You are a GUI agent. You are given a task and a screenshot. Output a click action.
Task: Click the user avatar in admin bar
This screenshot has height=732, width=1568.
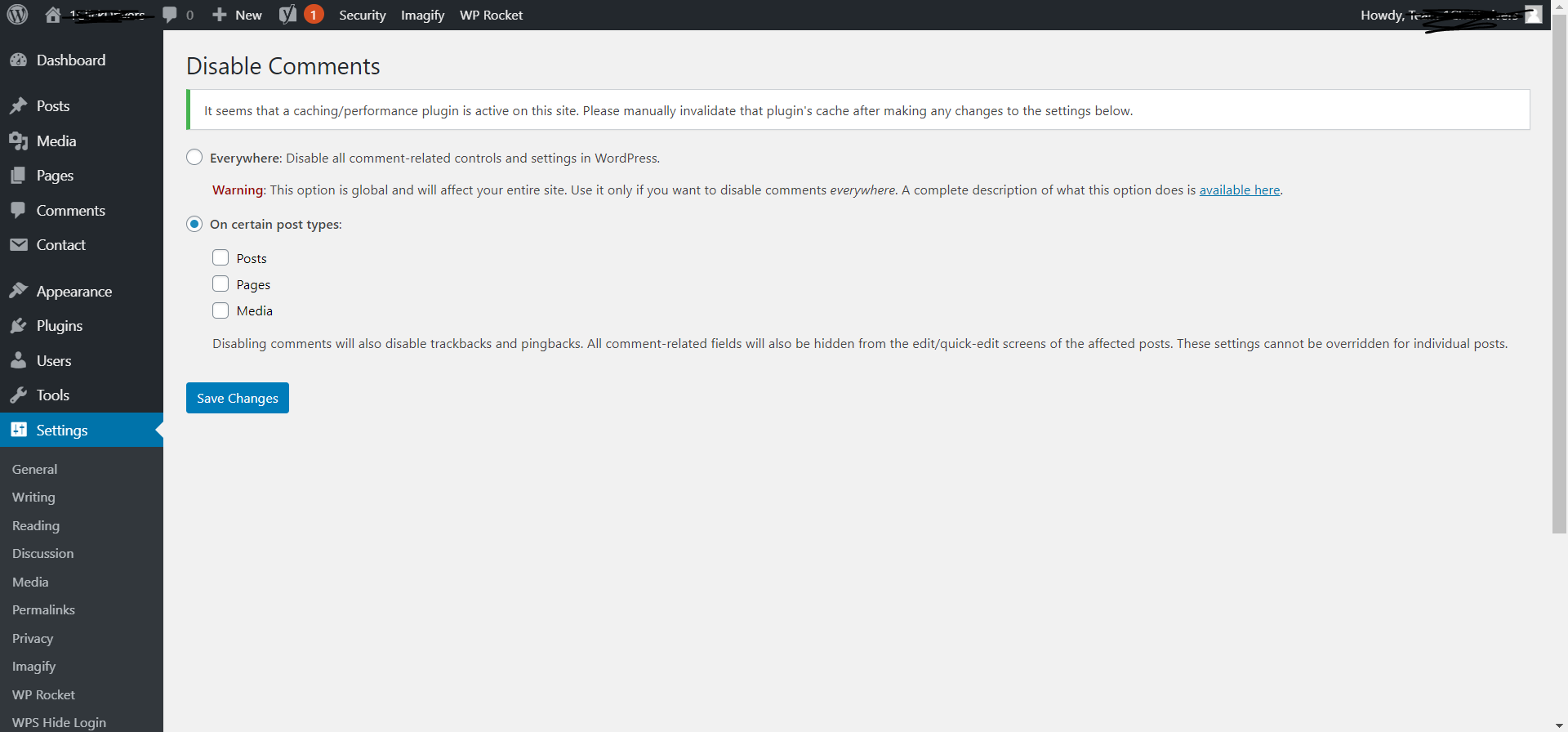pyautogui.click(x=1534, y=15)
